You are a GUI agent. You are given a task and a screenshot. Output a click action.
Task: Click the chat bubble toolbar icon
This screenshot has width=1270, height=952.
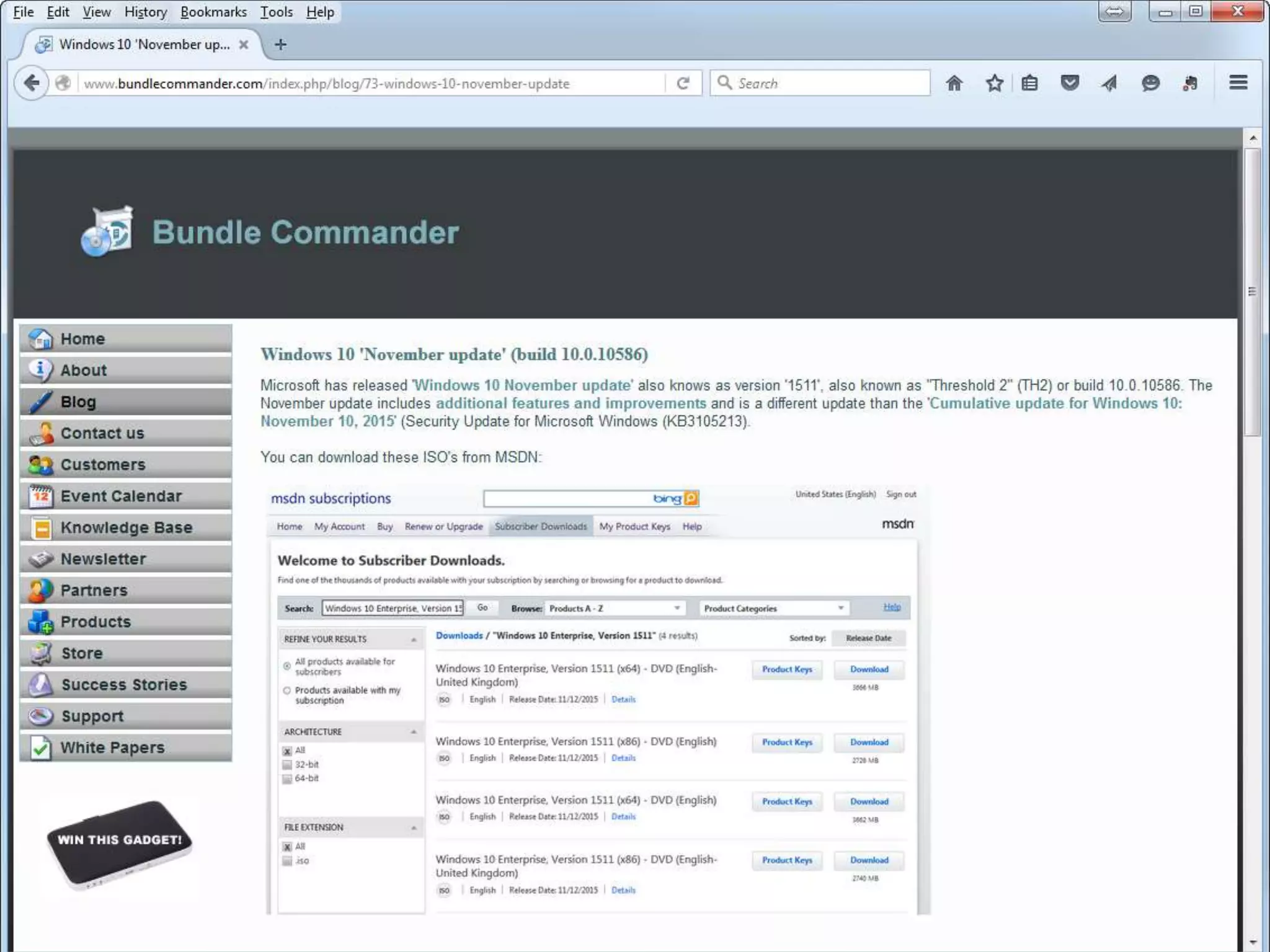tap(1150, 83)
